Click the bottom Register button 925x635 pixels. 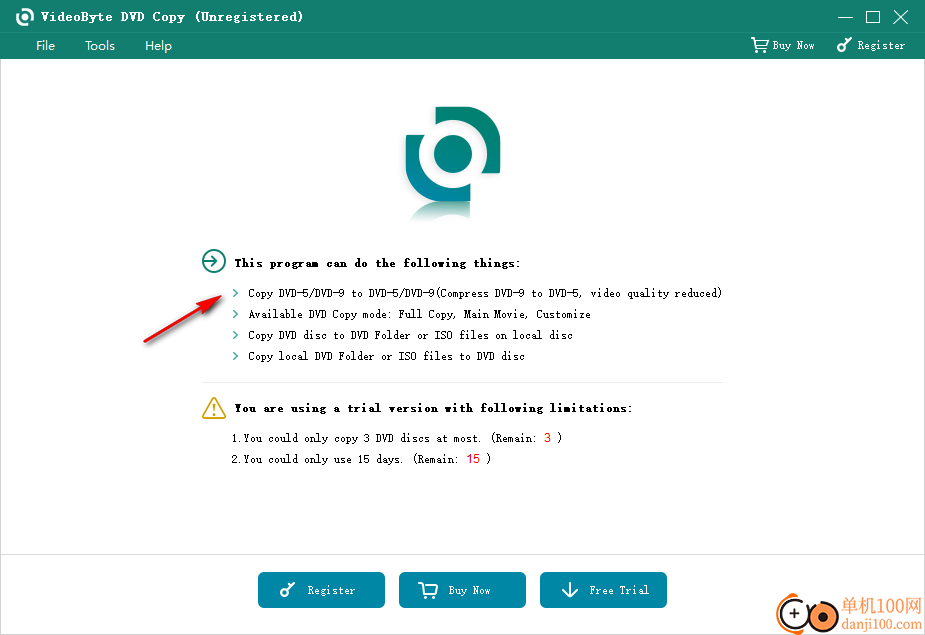pos(322,590)
